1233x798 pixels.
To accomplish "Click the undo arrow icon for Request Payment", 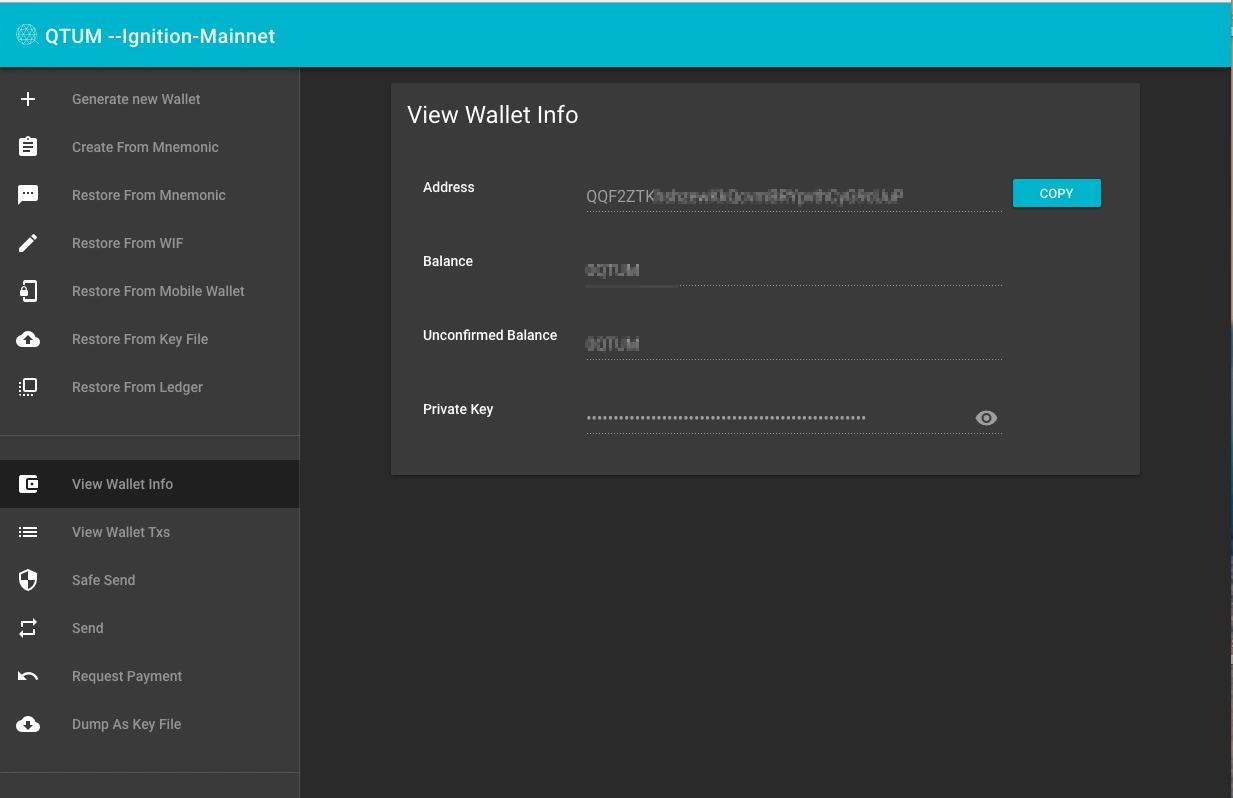I will coord(28,676).
